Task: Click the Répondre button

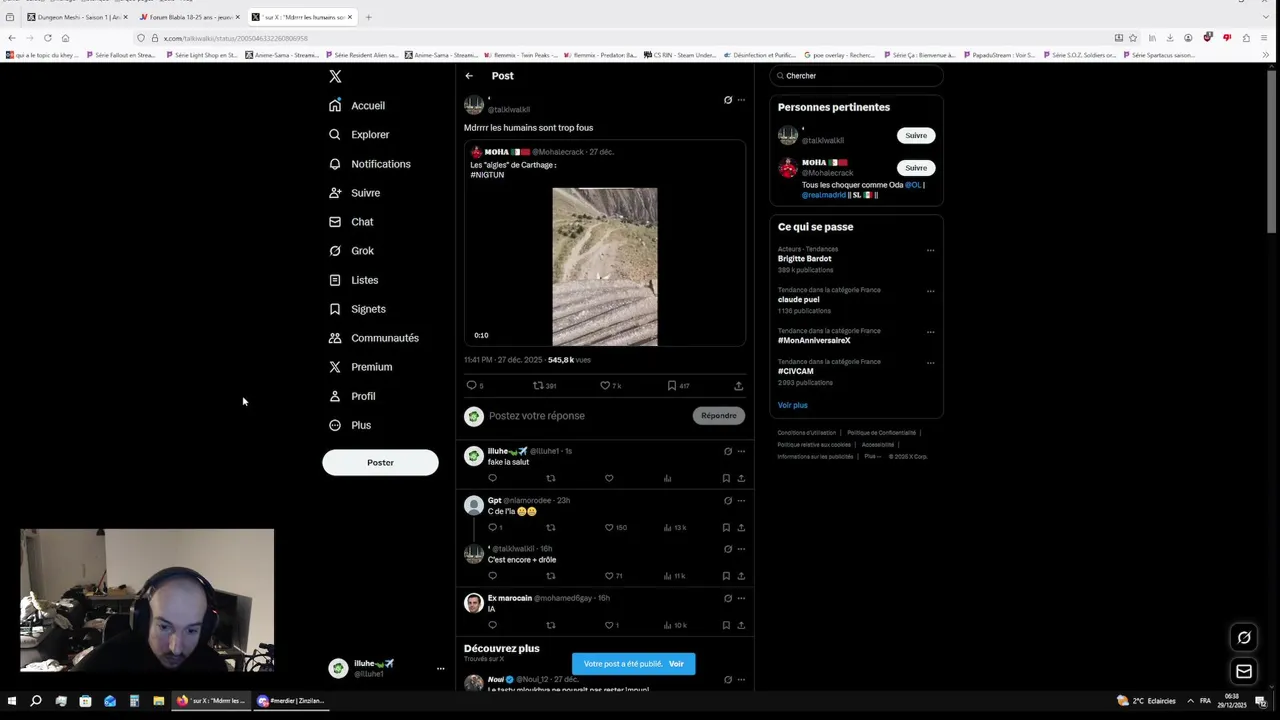Action: point(719,416)
